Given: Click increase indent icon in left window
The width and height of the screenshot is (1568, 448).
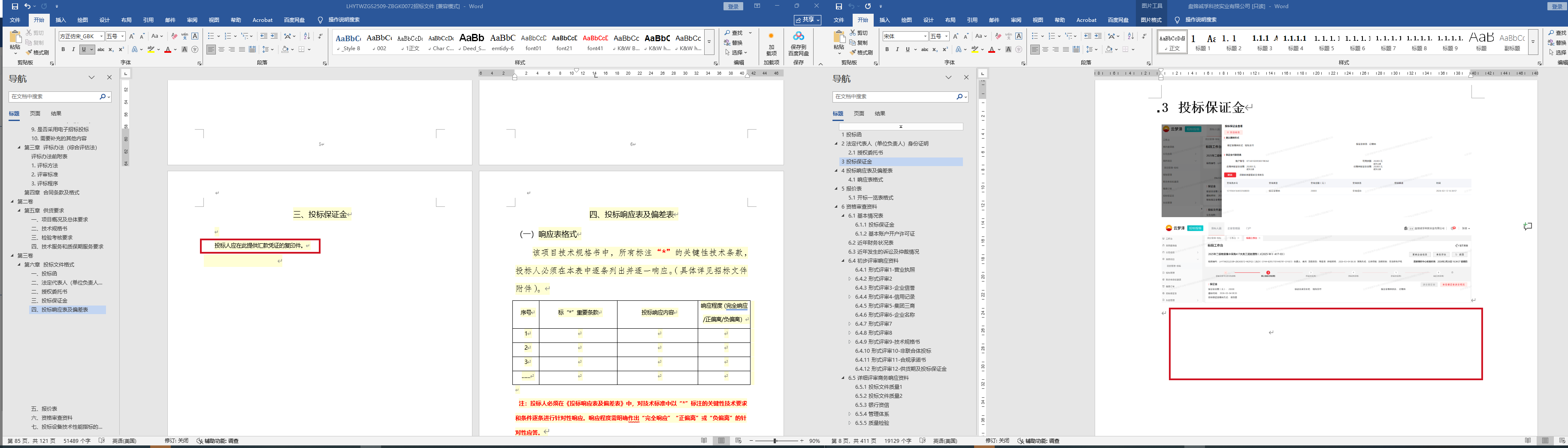Looking at the screenshot, I should [x=274, y=36].
